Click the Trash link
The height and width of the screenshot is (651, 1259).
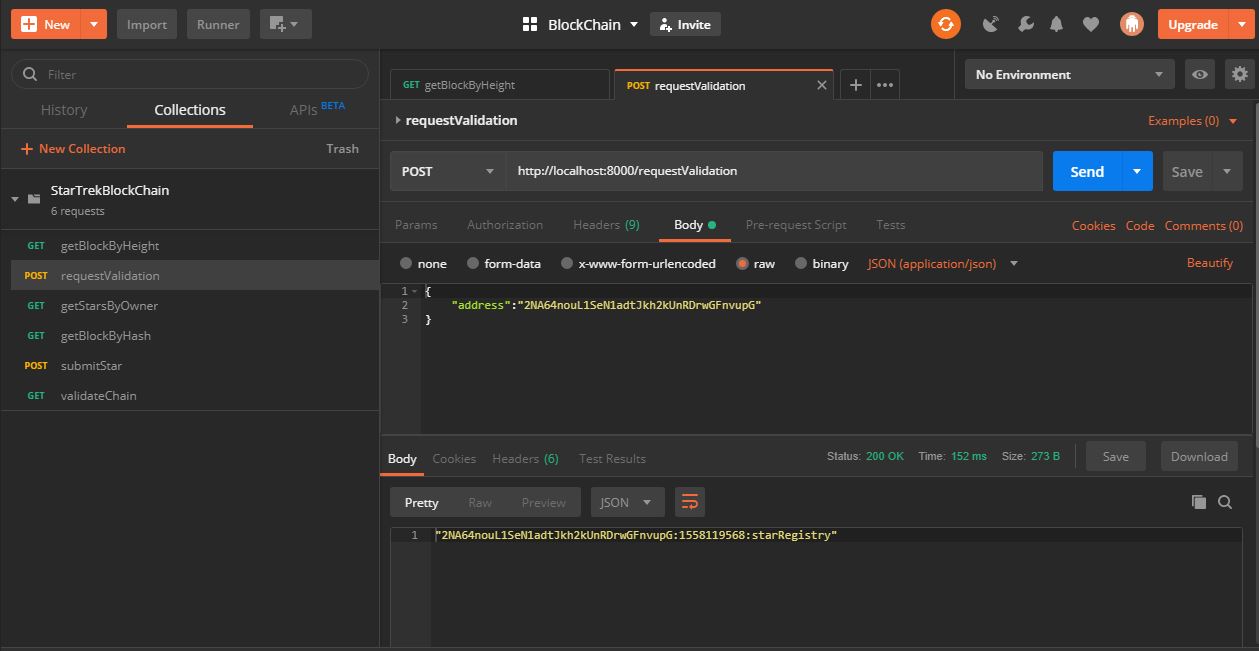coord(342,149)
